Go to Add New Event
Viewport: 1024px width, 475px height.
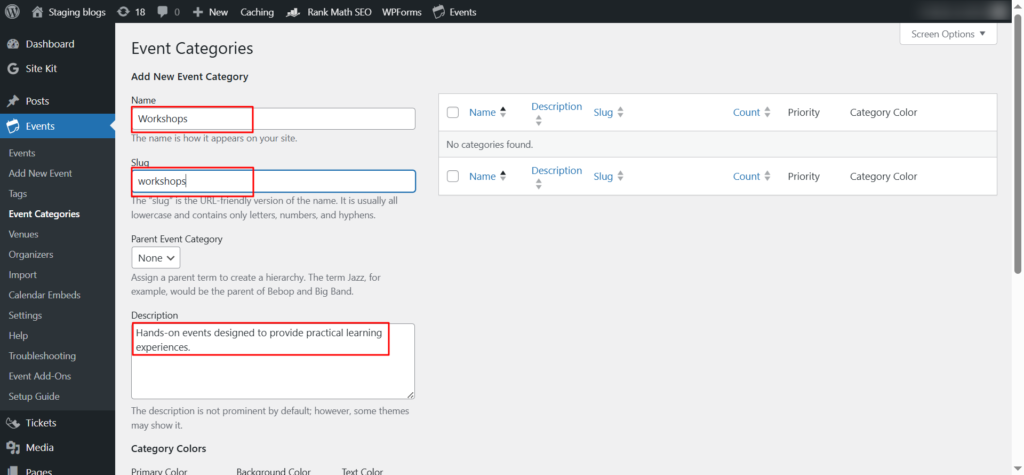click(40, 173)
